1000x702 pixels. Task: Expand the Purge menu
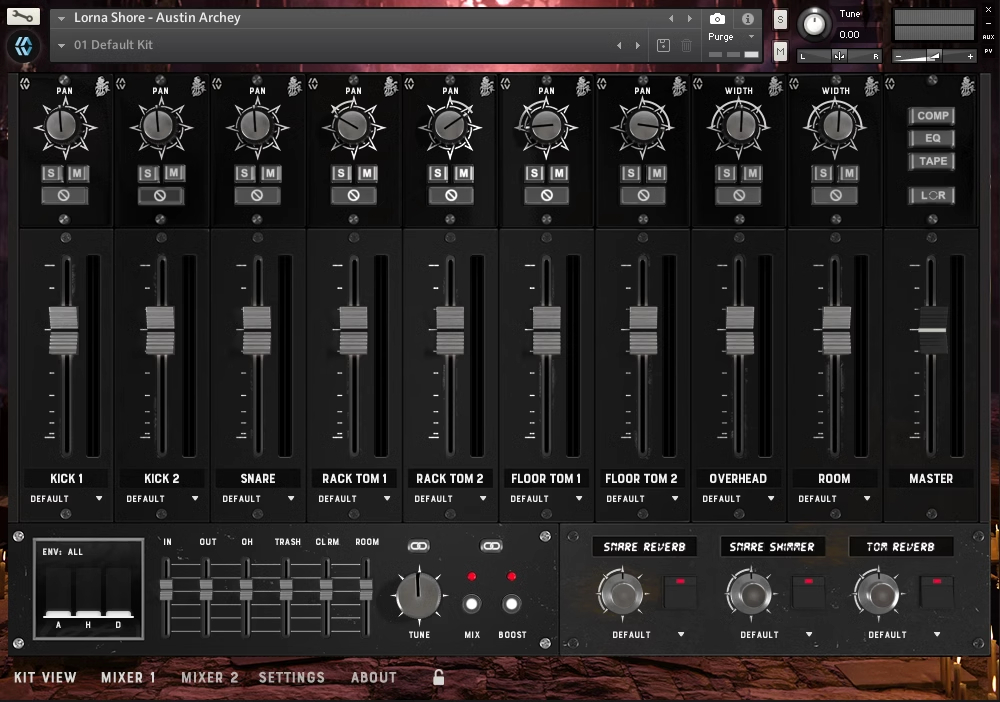click(x=732, y=37)
